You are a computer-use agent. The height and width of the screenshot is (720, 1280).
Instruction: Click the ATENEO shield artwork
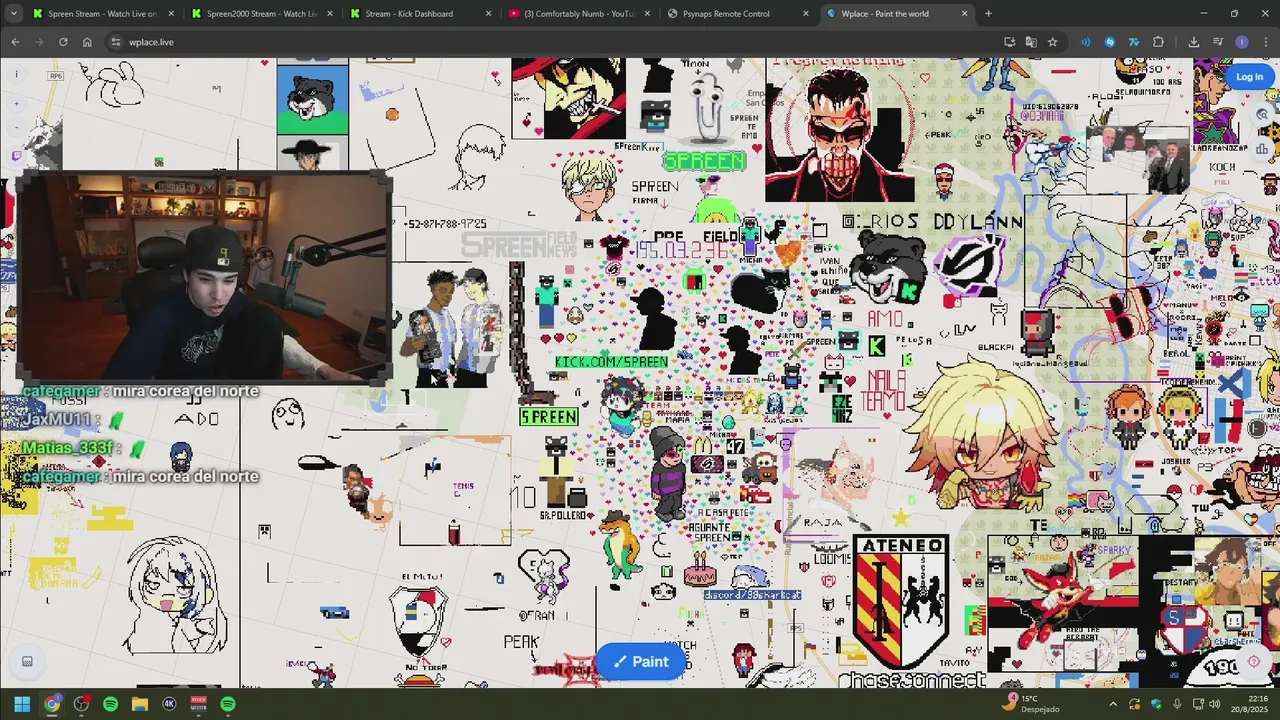click(x=901, y=602)
